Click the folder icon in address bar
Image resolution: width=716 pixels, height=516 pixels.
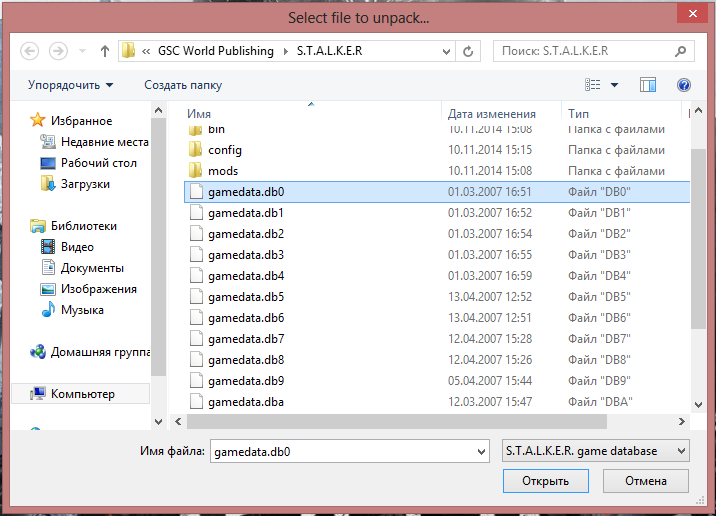click(128, 50)
